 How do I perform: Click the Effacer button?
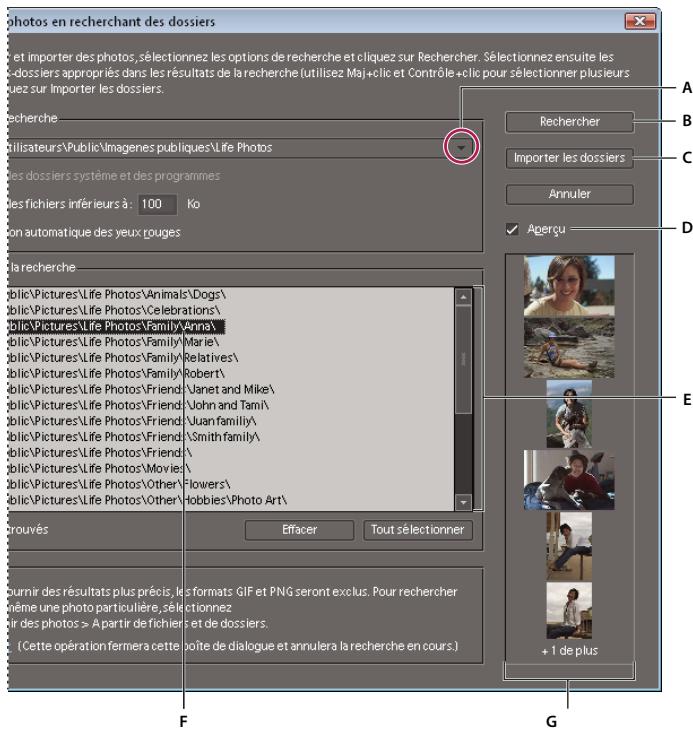point(299,530)
